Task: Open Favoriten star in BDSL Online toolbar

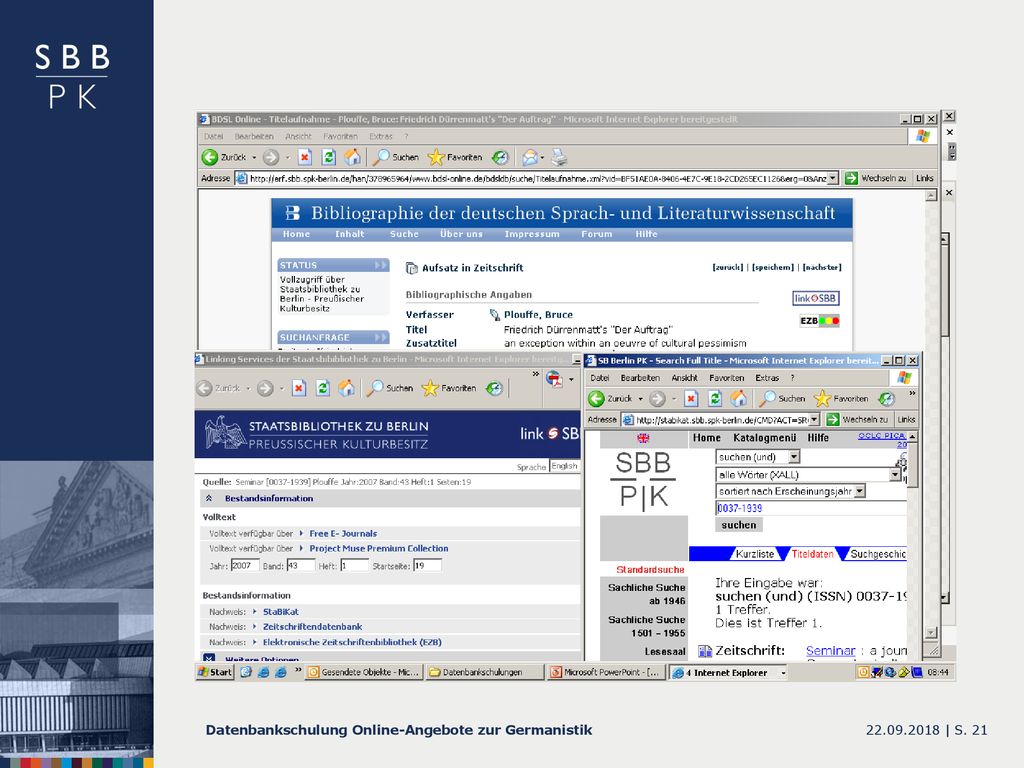Action: [x=455, y=157]
